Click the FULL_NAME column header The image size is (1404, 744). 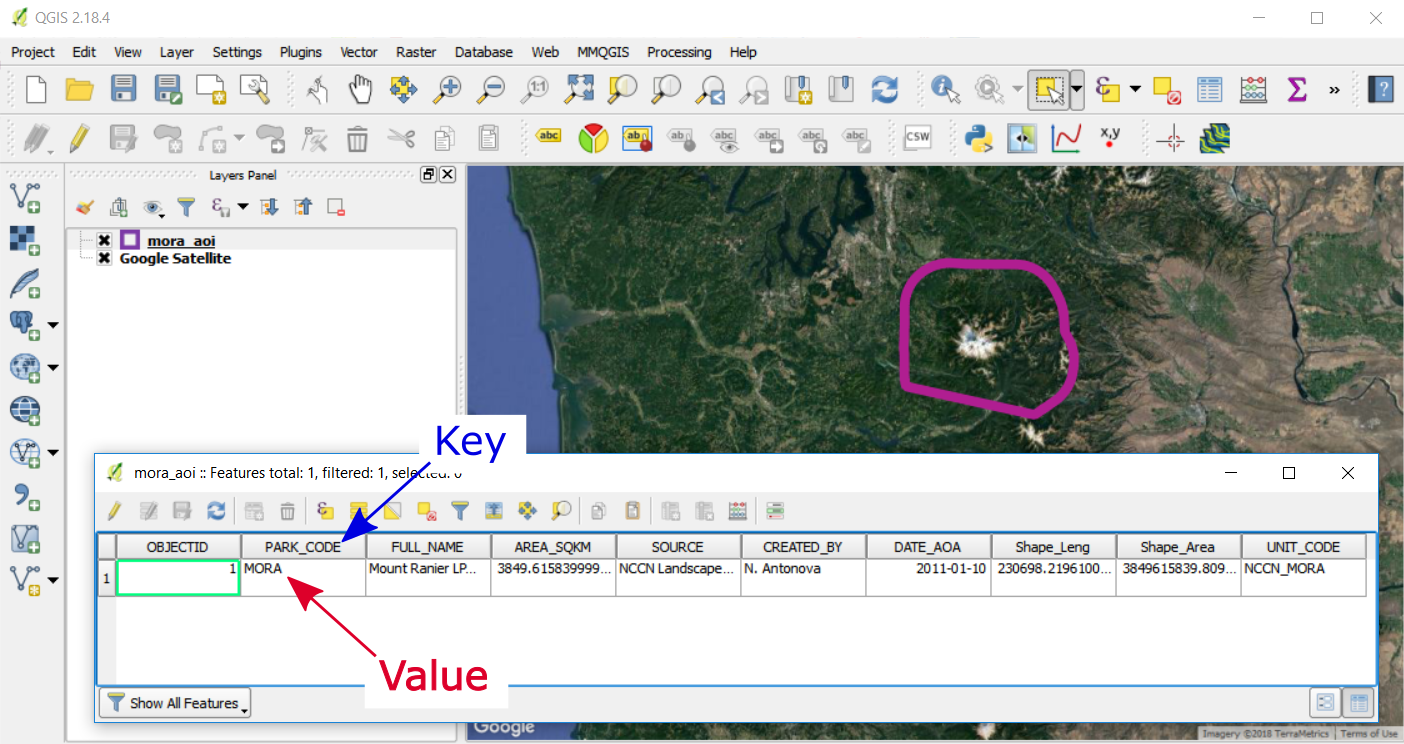coord(428,547)
